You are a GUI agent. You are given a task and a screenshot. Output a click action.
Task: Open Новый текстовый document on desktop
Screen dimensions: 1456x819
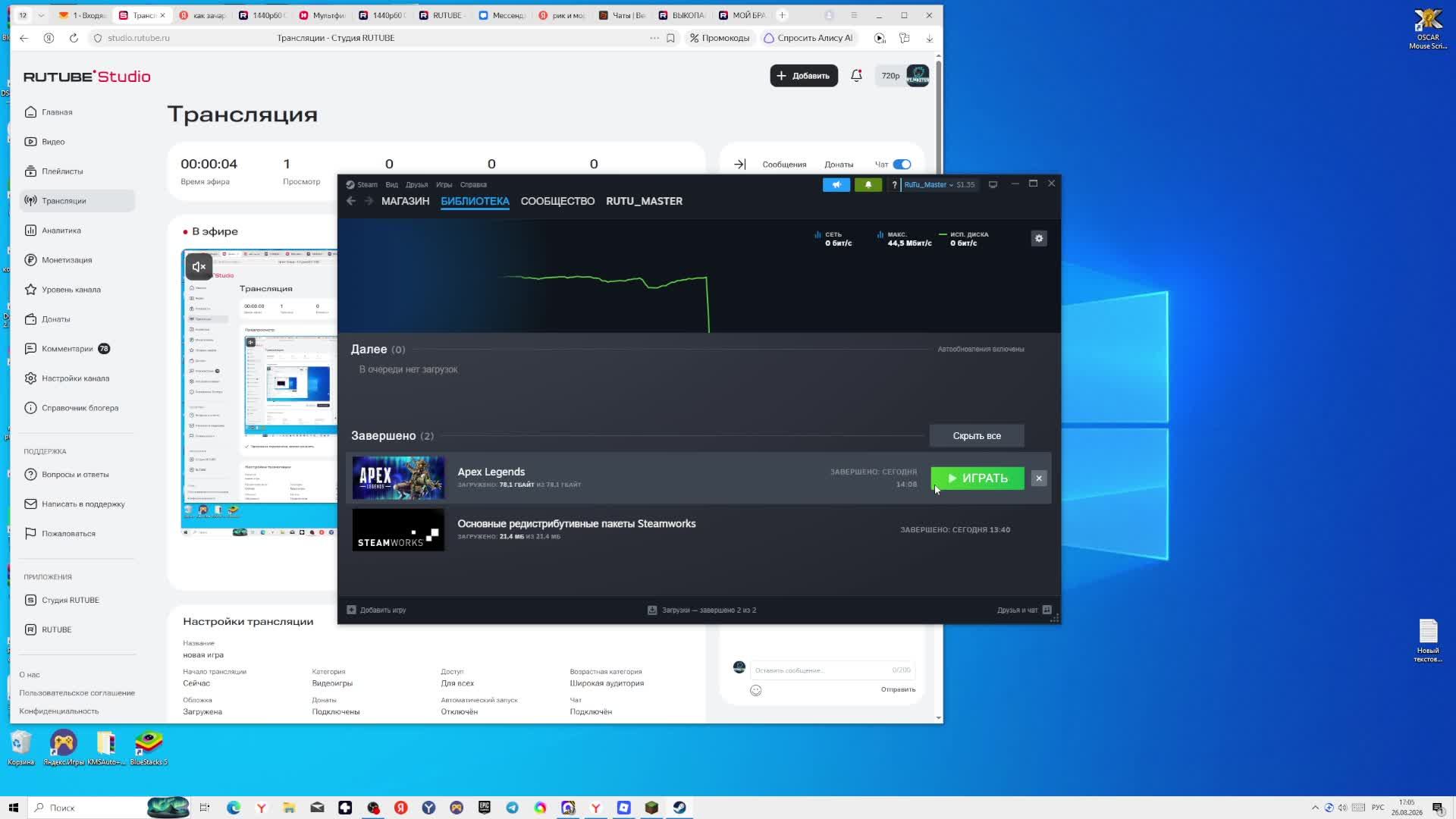coord(1428,642)
